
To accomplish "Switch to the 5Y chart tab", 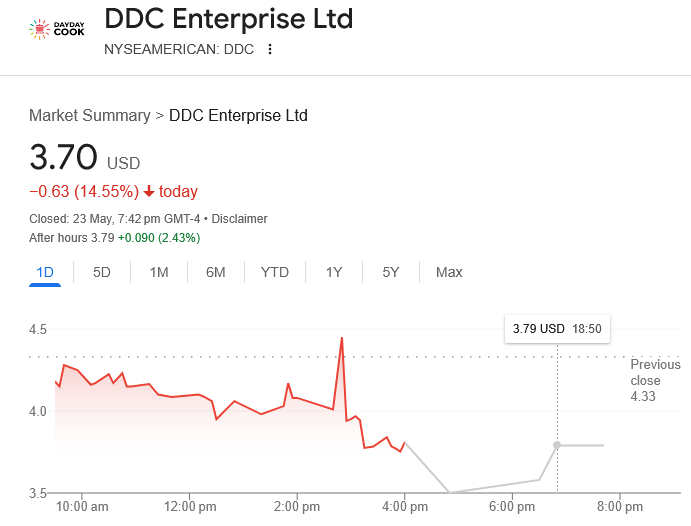I will pos(391,272).
